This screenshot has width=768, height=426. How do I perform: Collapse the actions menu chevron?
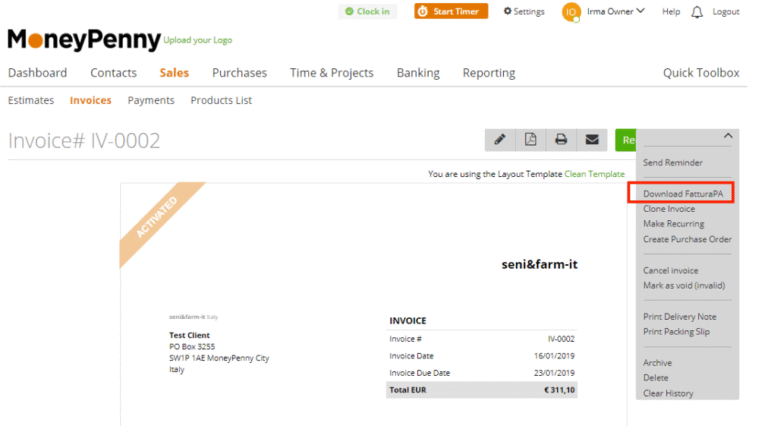pyautogui.click(x=728, y=135)
